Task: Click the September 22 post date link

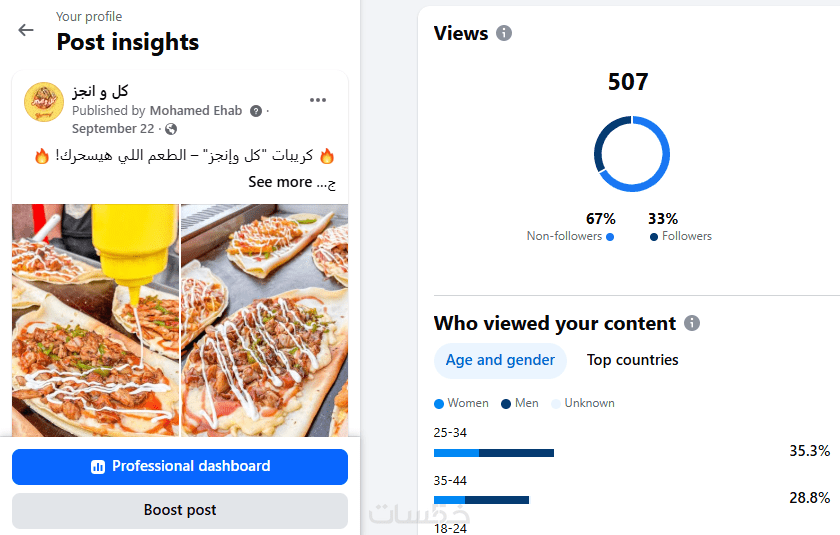Action: [x=113, y=129]
